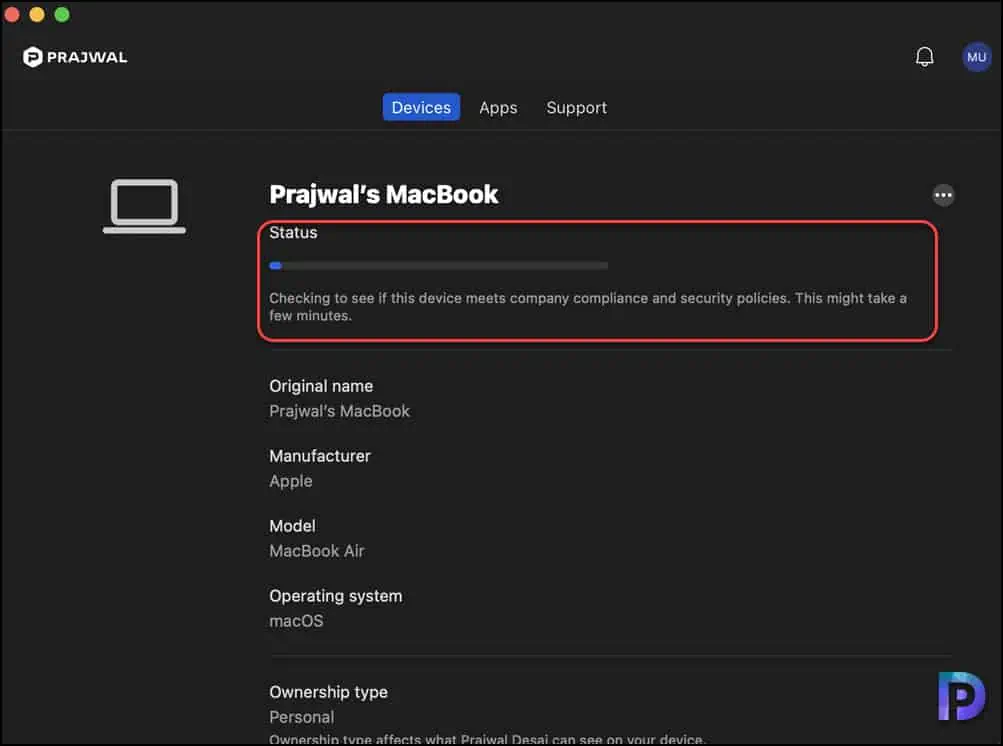Select the manufacturer value Apple
Image resolution: width=1003 pixels, height=746 pixels.
point(290,481)
